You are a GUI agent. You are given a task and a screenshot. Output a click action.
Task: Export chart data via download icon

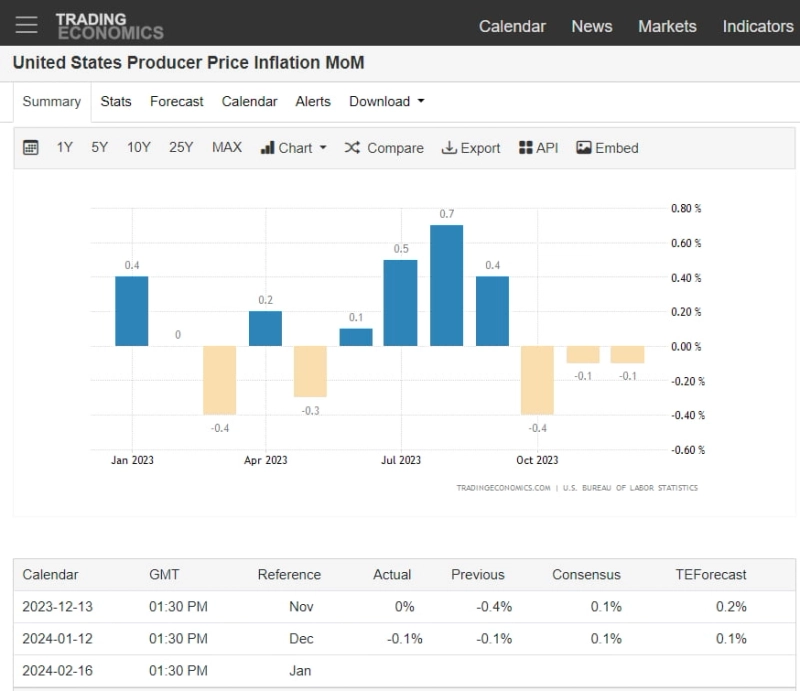pos(449,148)
